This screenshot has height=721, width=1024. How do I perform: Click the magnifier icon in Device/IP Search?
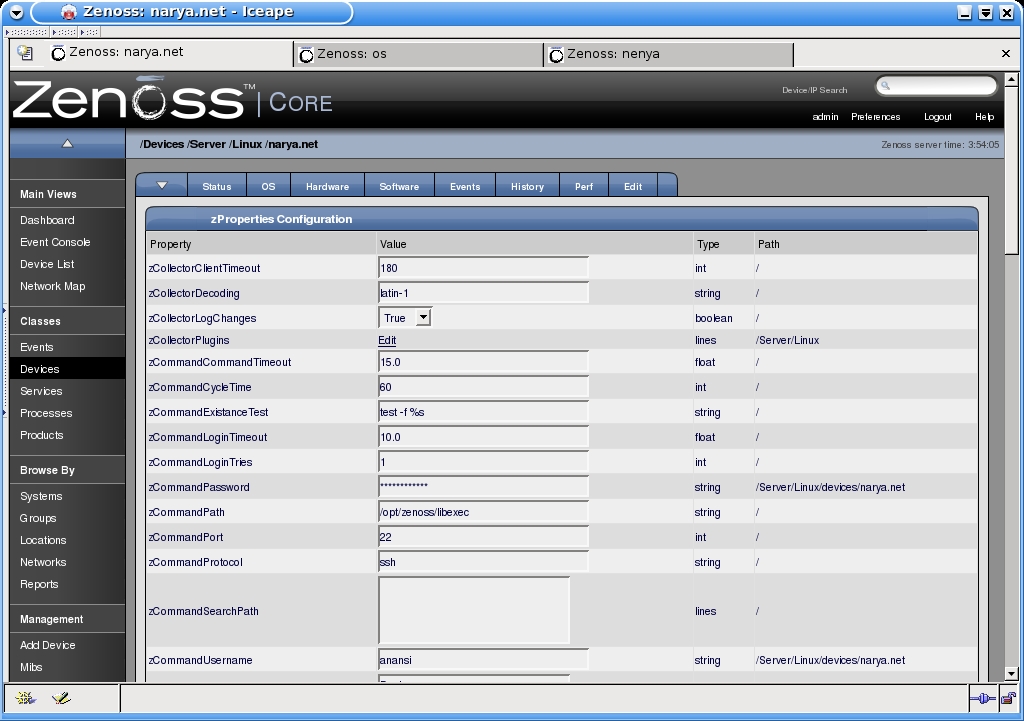886,86
